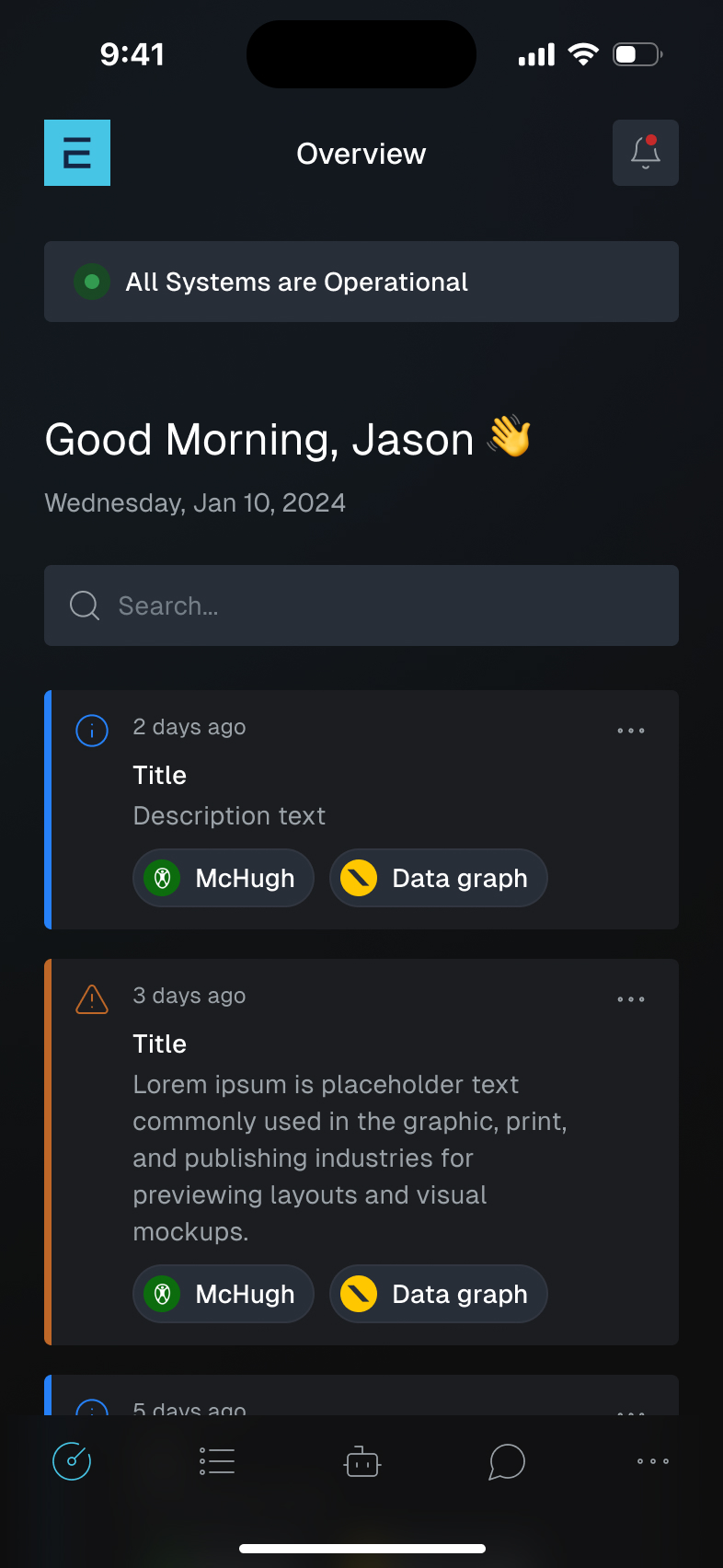
Task: Focus the Search input field
Action: (386, 605)
